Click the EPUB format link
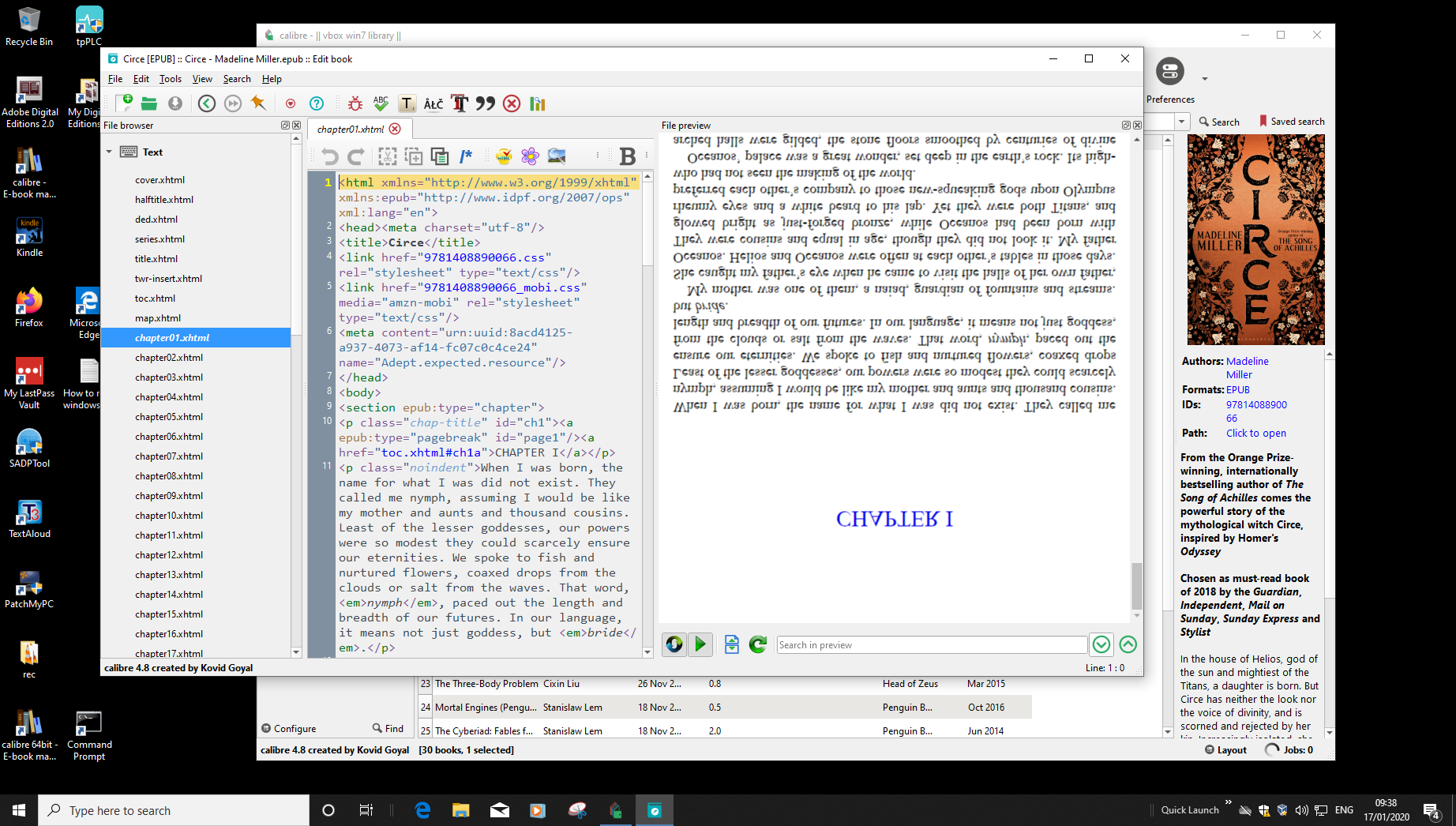This screenshot has height=826, width=1456. tap(1238, 389)
